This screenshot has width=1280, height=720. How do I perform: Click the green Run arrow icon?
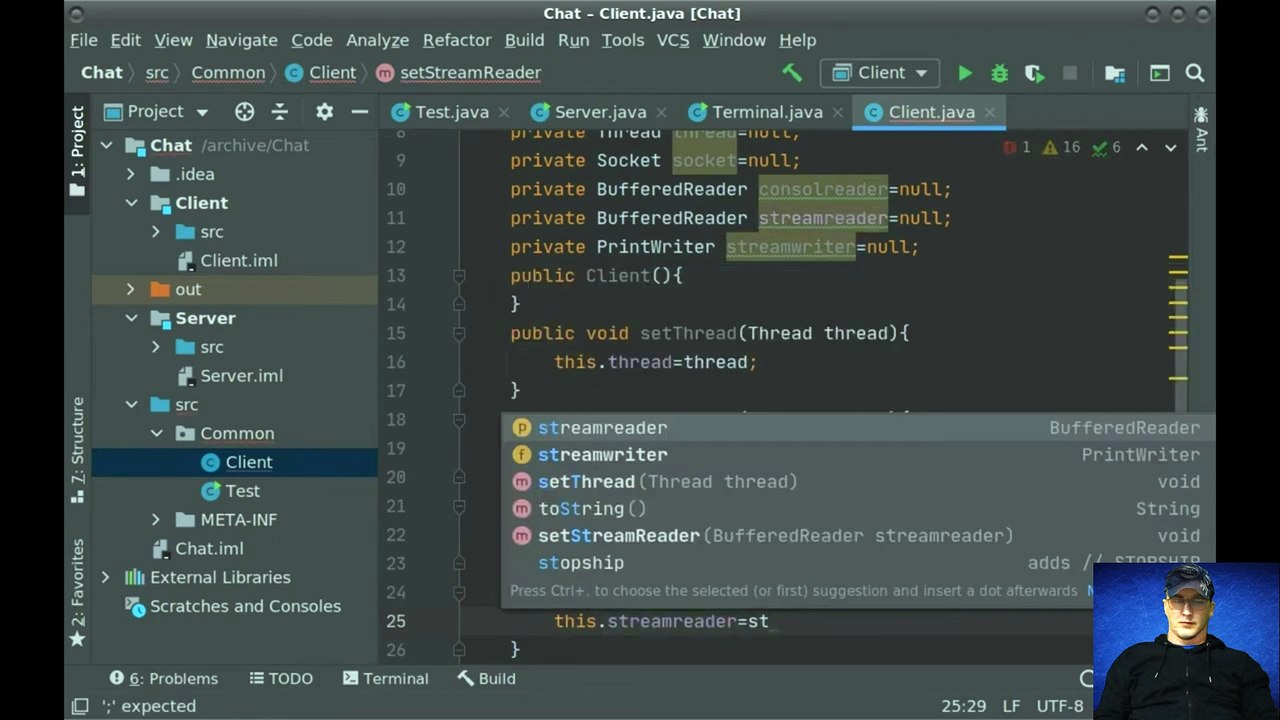pos(965,73)
